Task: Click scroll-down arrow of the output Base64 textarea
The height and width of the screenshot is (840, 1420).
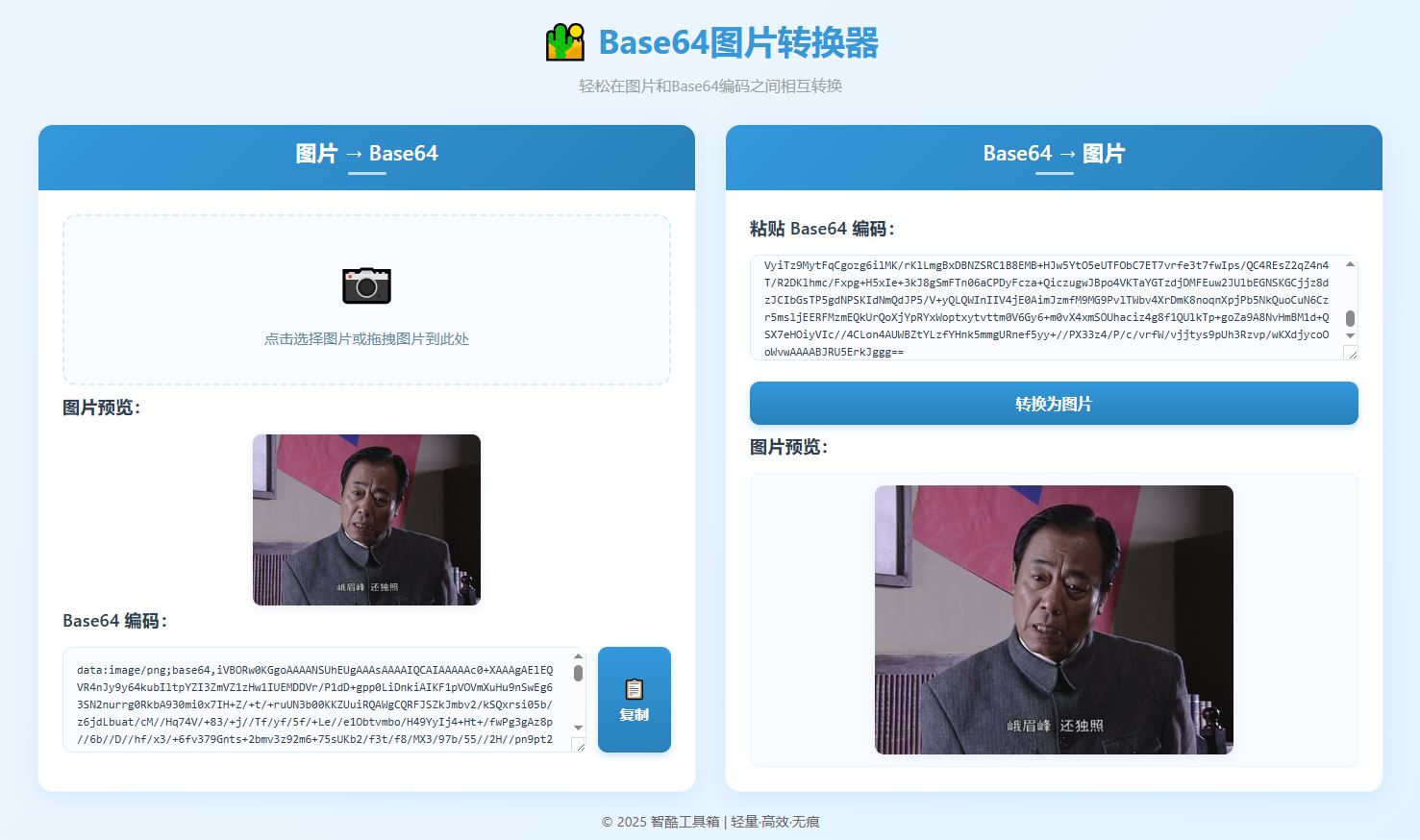Action: pos(578,728)
